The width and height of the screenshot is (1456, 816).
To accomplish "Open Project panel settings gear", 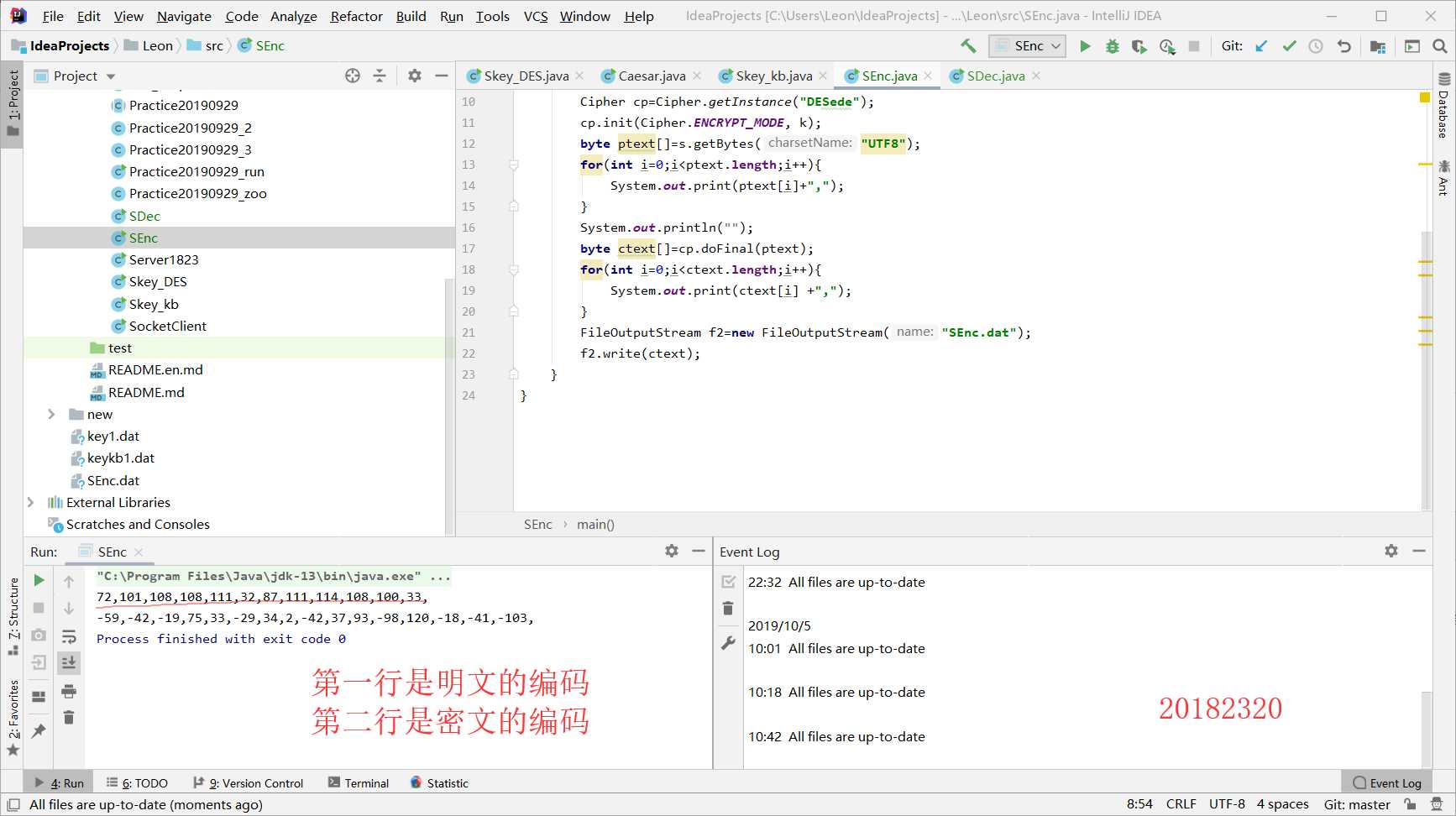I will coord(414,76).
